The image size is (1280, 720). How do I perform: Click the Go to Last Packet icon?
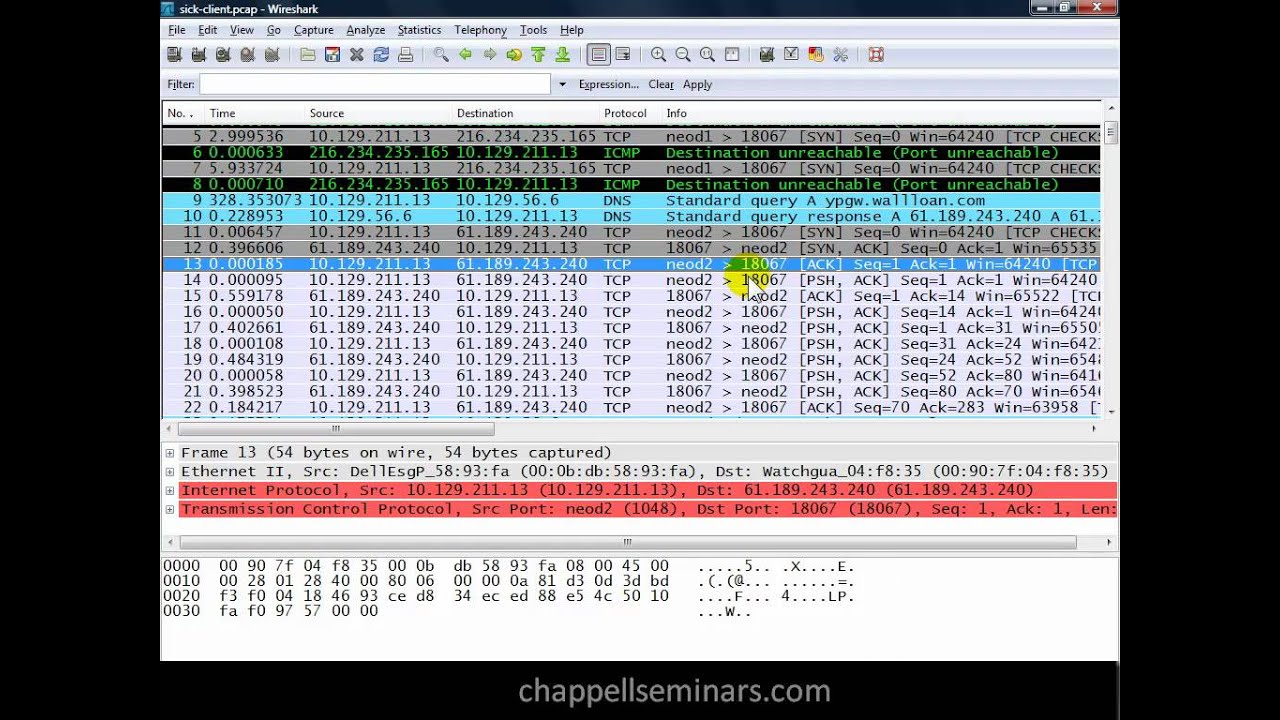click(563, 54)
